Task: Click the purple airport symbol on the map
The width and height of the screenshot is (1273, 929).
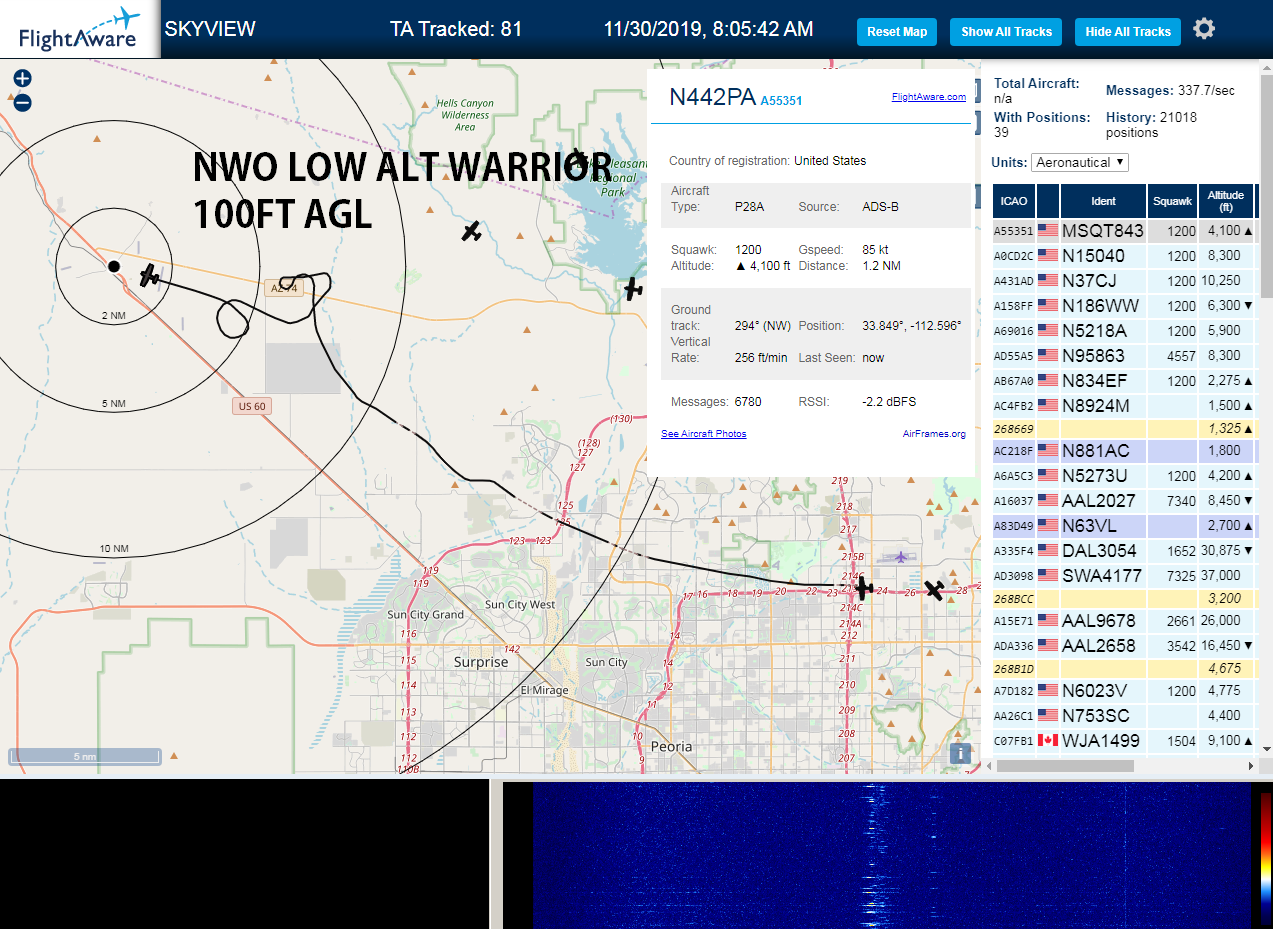Action: point(902,556)
